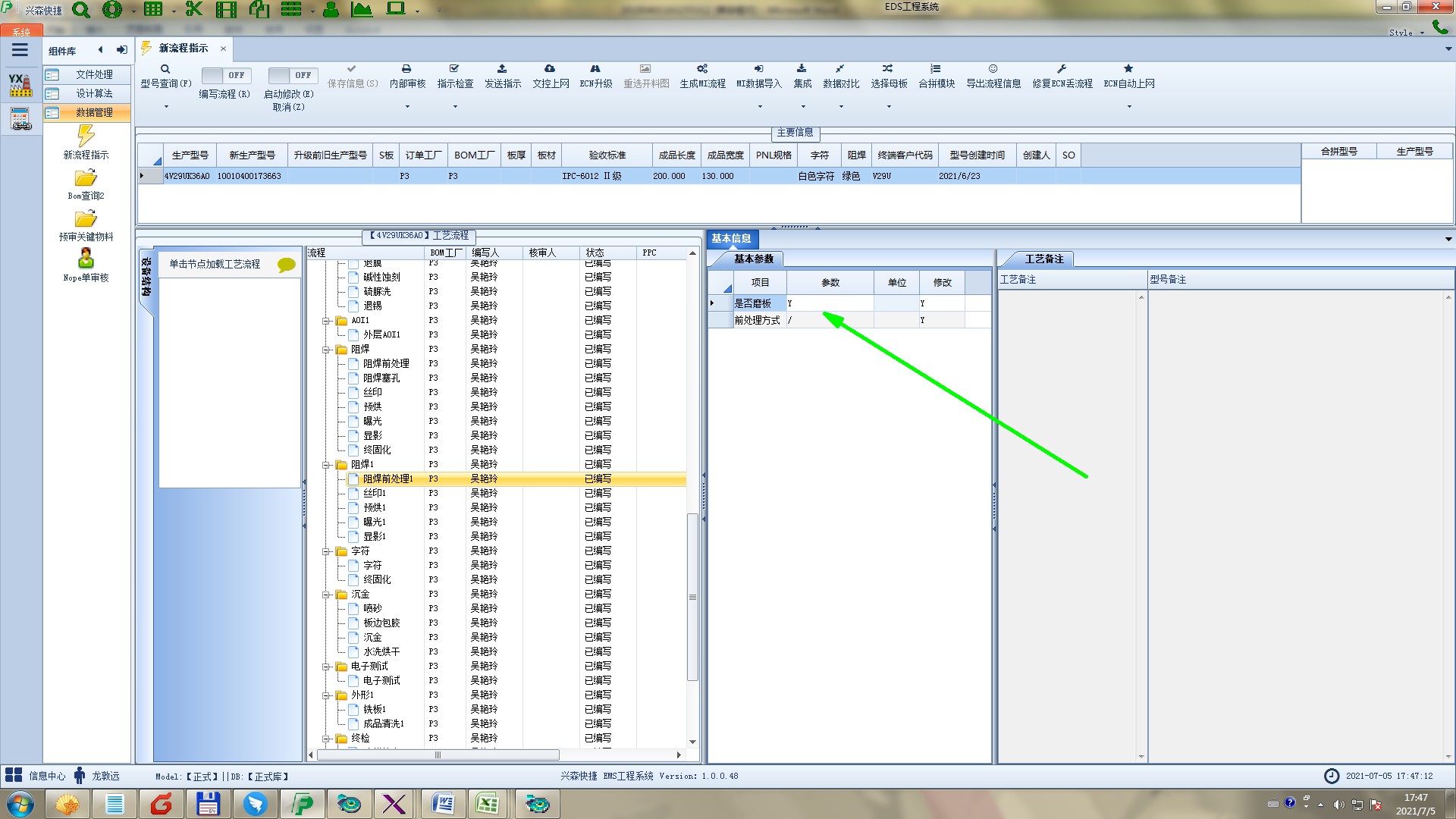Click the 文控上网 cloud upload icon
The width and height of the screenshot is (1456, 819).
click(x=550, y=69)
